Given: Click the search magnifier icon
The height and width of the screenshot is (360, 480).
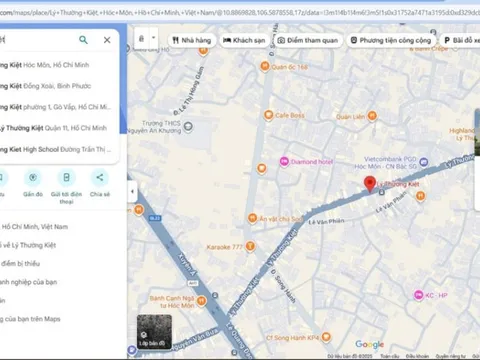Looking at the screenshot, I should point(83,40).
